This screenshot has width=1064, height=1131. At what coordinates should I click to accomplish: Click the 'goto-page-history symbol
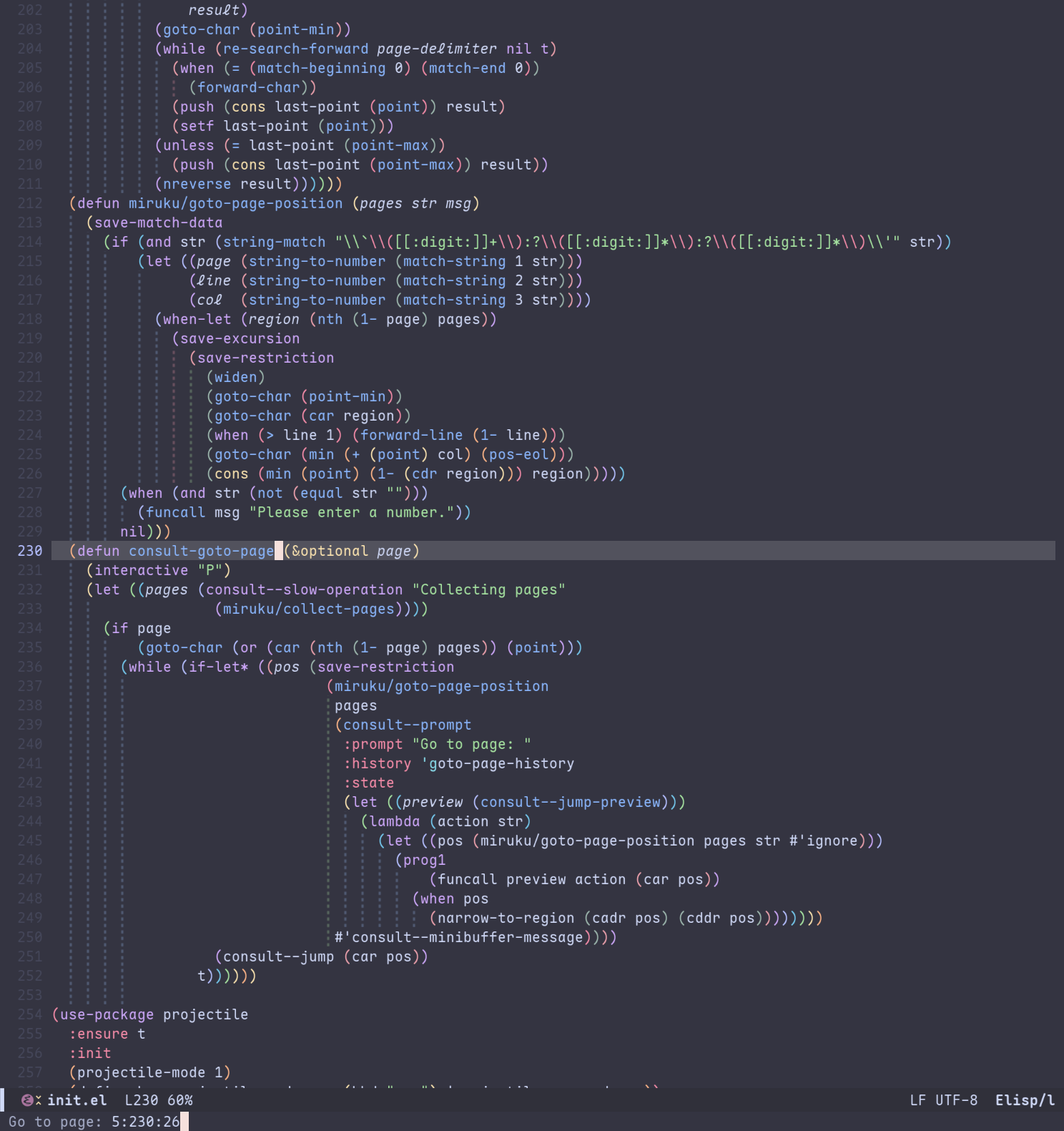point(498,763)
